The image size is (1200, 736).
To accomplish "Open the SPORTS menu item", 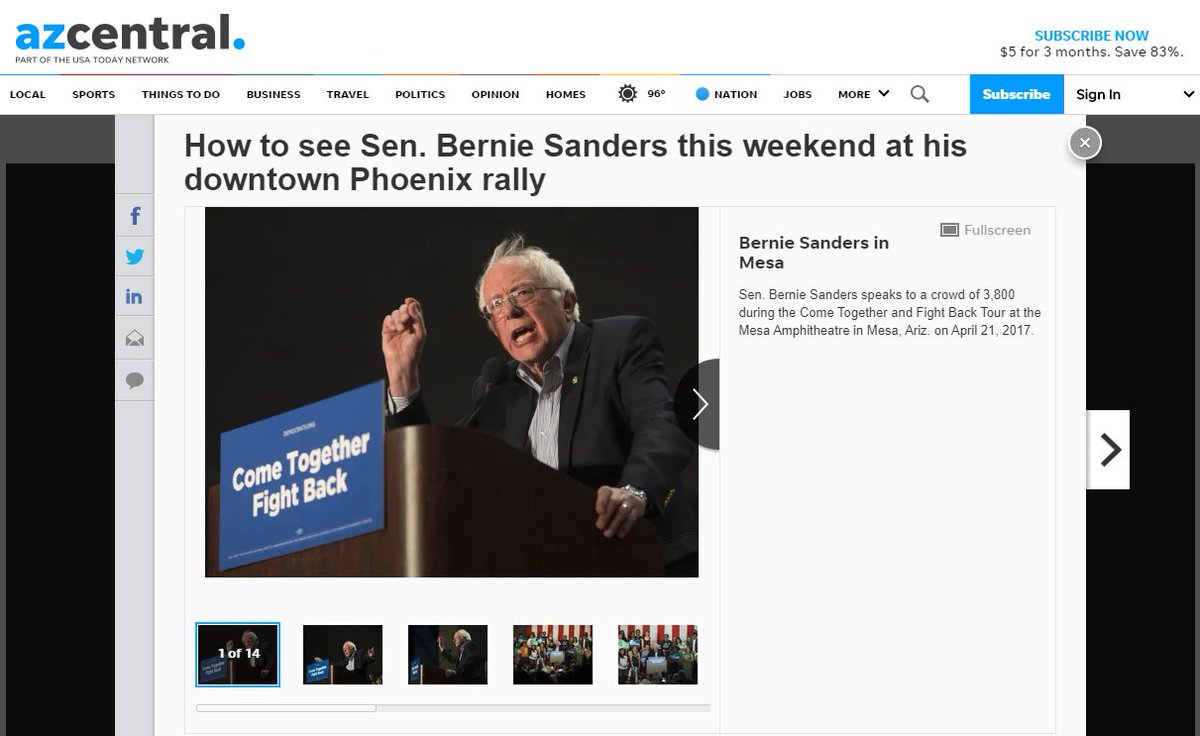I will 93,94.
